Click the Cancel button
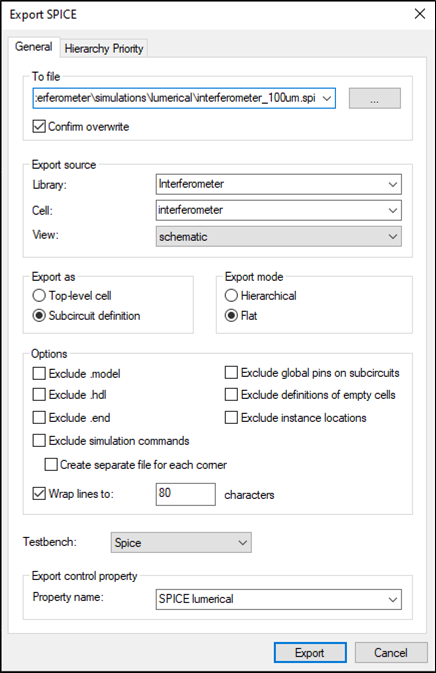This screenshot has height=673, width=436. [391, 653]
